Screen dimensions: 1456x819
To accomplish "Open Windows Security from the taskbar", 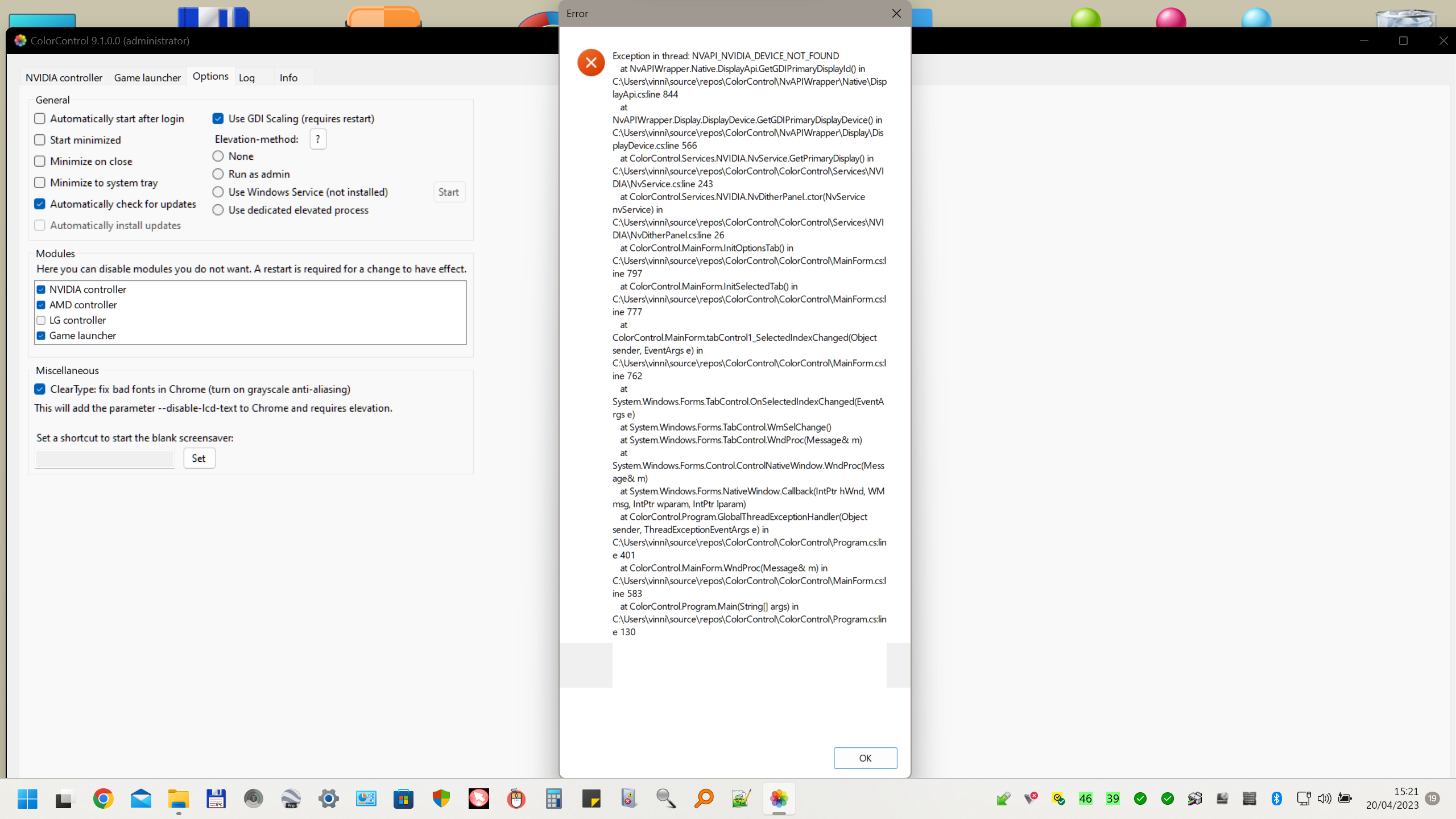I will point(441,799).
